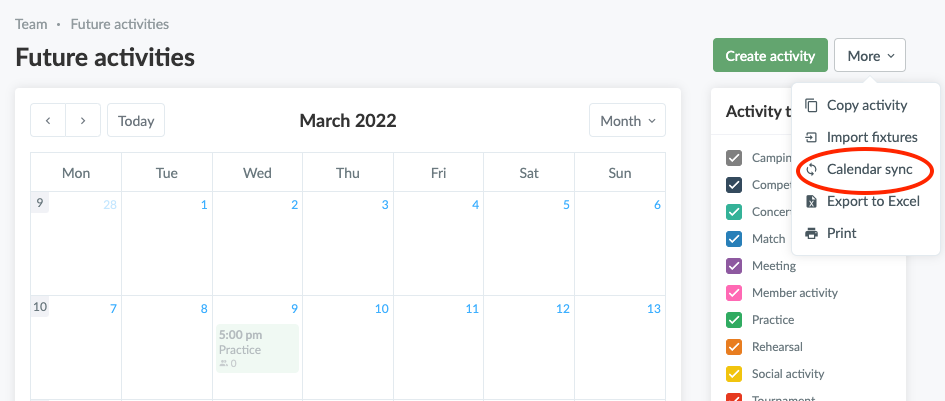
Task: Toggle the Member activity checkbox
Action: point(733,293)
